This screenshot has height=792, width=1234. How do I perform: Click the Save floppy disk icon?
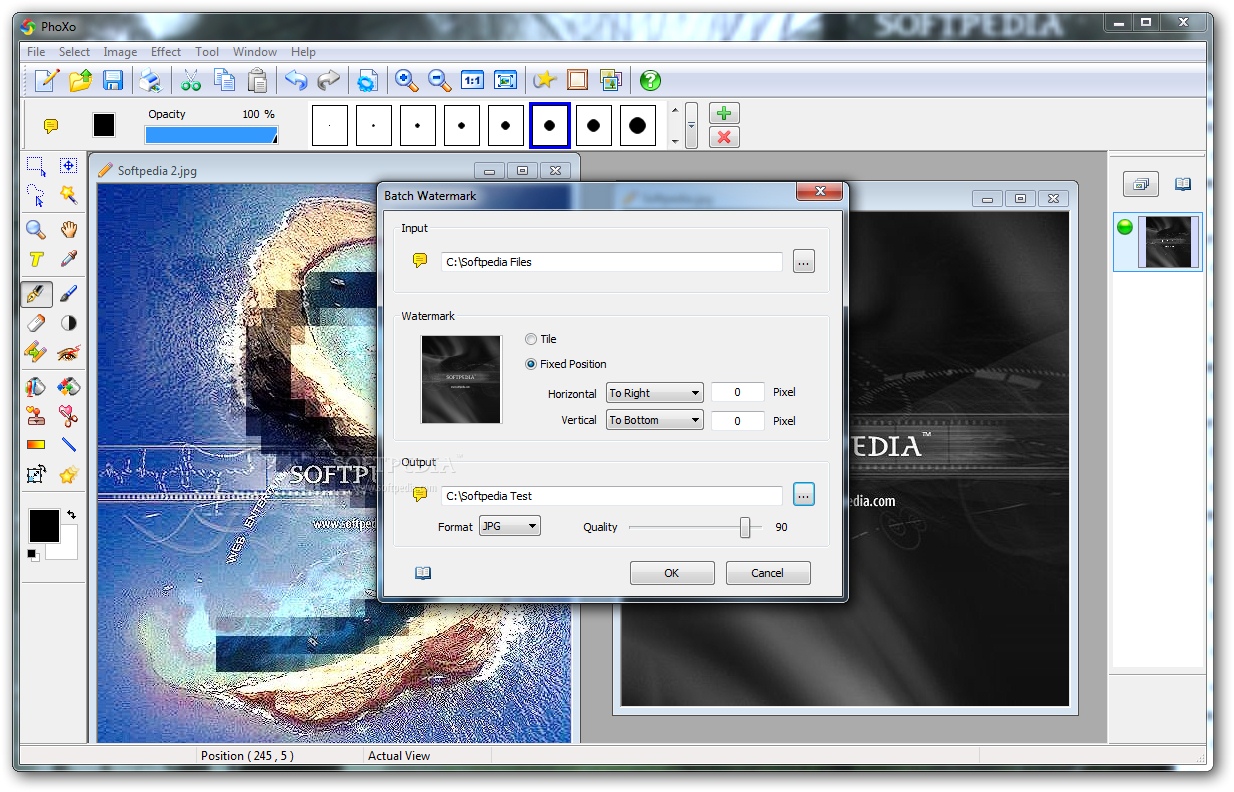[113, 81]
